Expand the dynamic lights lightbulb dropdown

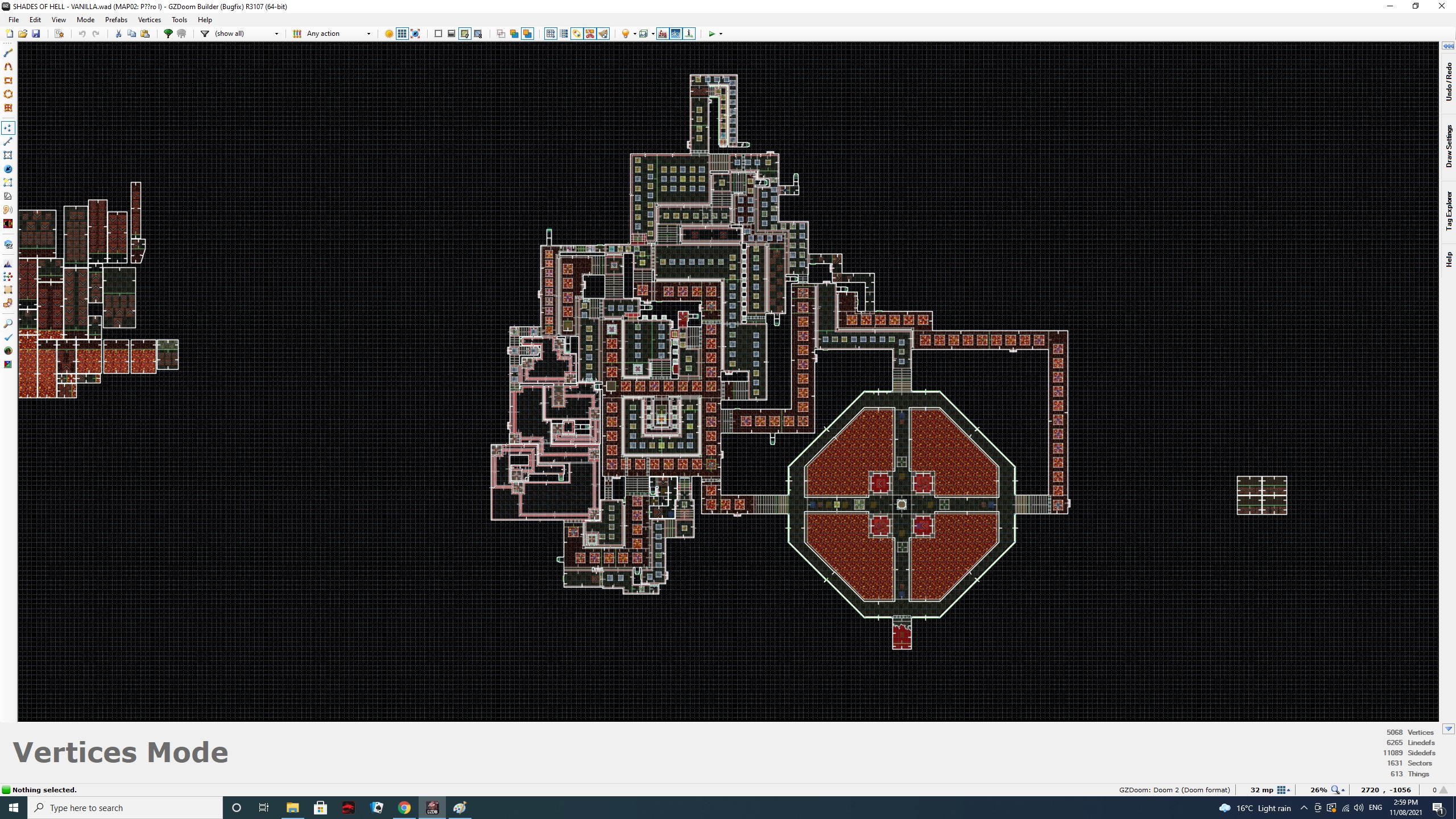[635, 34]
